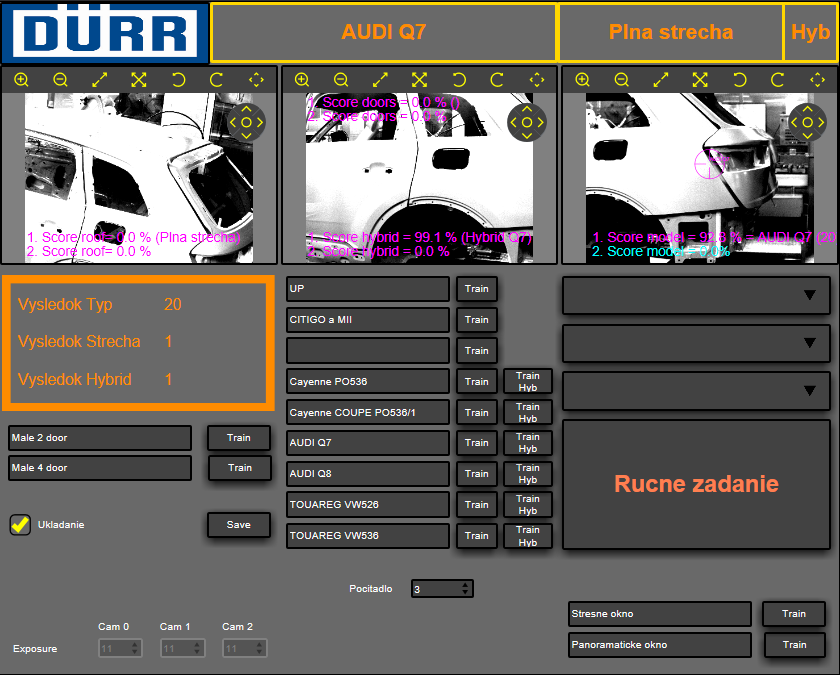Click Train next to the empty model field
Screen dimensions: 840x675
[477, 351]
